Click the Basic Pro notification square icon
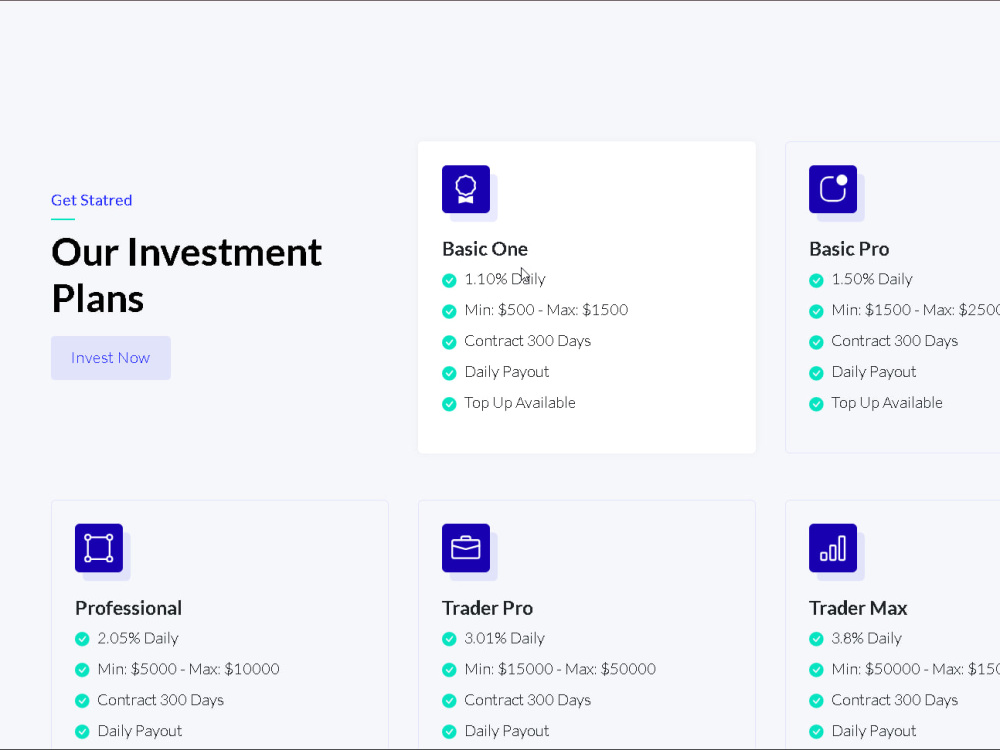Screen dimensions: 1000x750 coord(833,189)
